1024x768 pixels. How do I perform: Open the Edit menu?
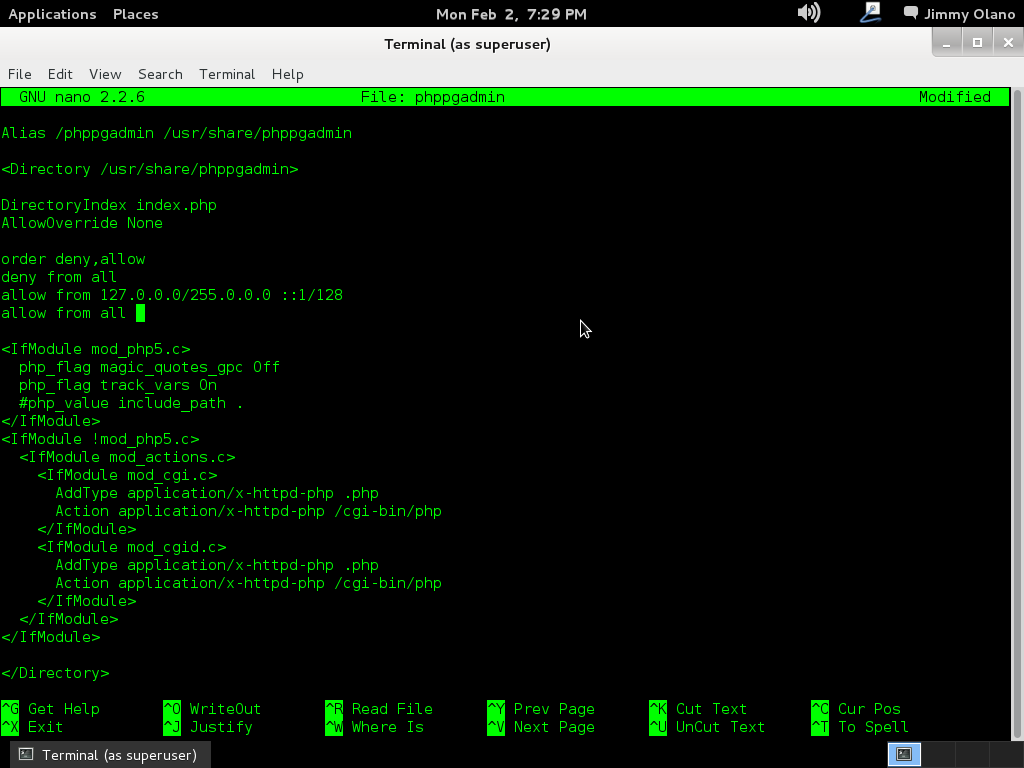point(60,74)
